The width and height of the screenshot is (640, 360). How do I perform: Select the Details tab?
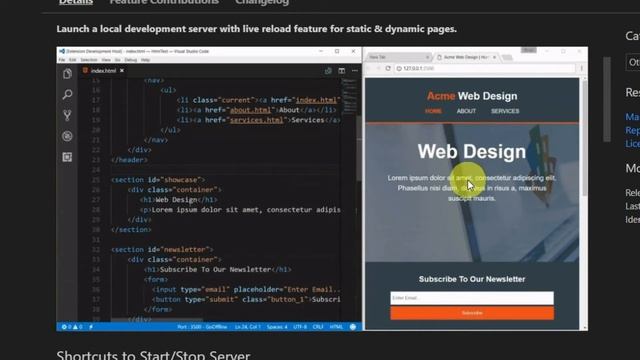pyautogui.click(x=76, y=2)
